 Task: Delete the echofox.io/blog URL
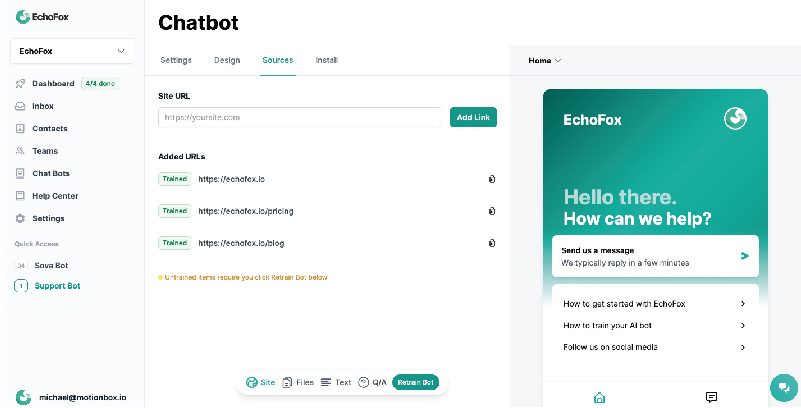492,243
